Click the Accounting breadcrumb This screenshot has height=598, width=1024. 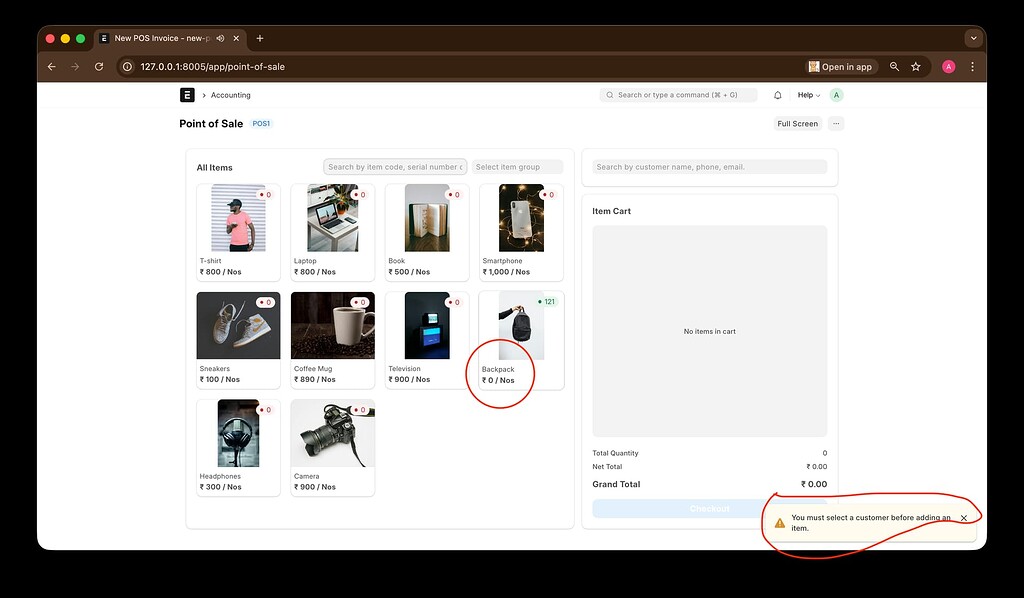231,95
